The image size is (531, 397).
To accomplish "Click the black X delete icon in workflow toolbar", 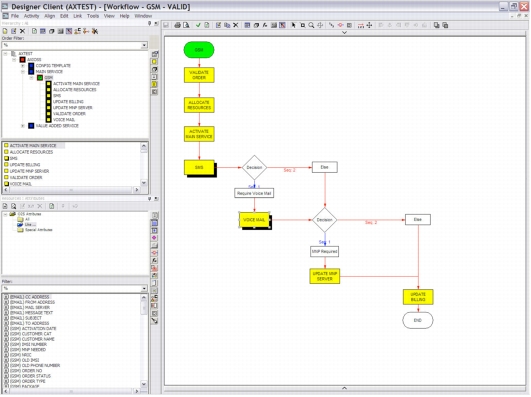I will tap(236, 25).
